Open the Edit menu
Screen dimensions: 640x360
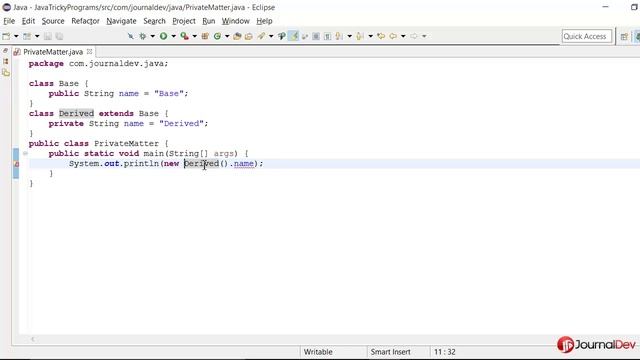point(28,21)
